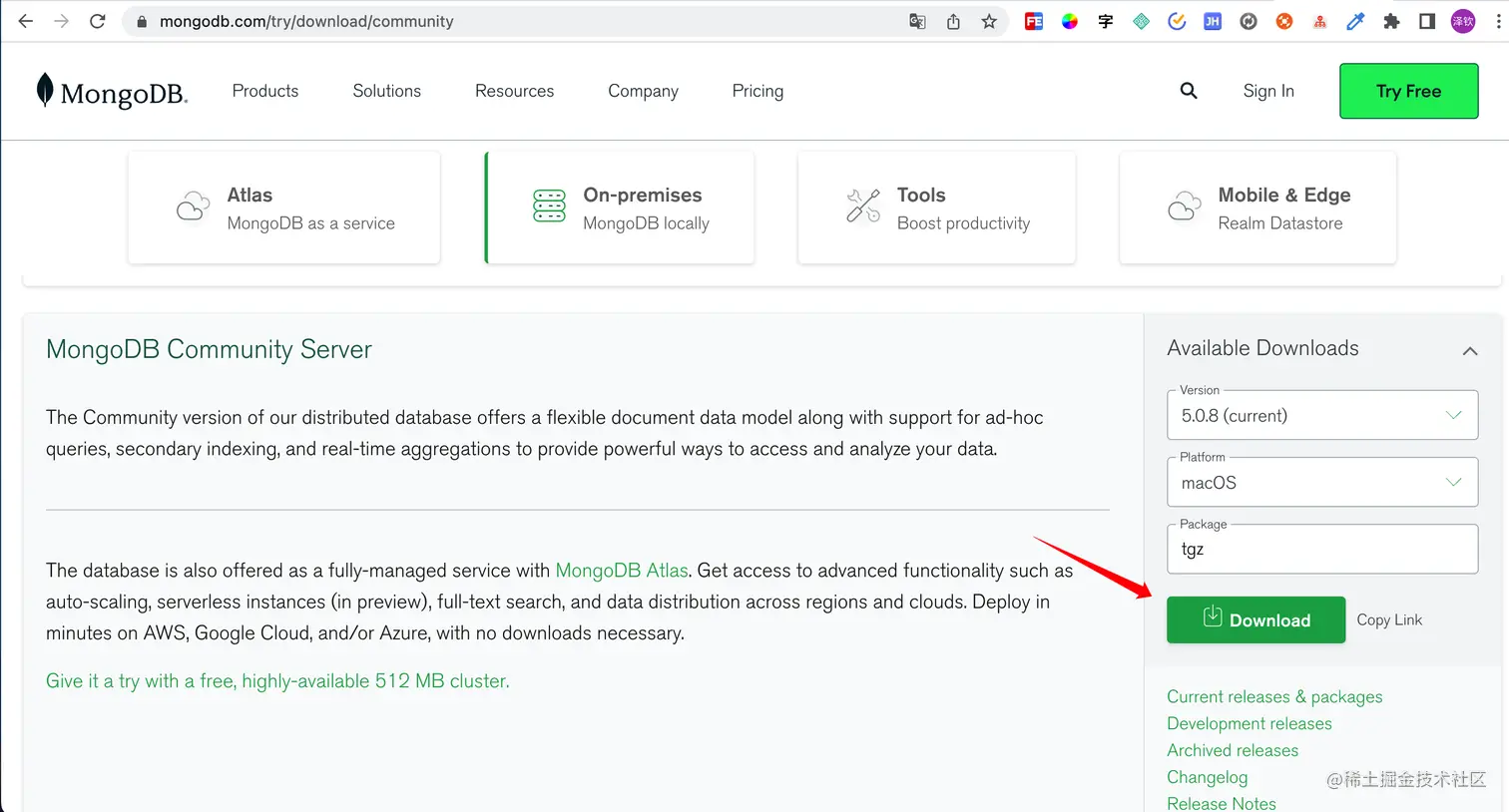Click the MongoDB leaf logo
Image resolution: width=1509 pixels, height=812 pixels.
(x=112, y=91)
